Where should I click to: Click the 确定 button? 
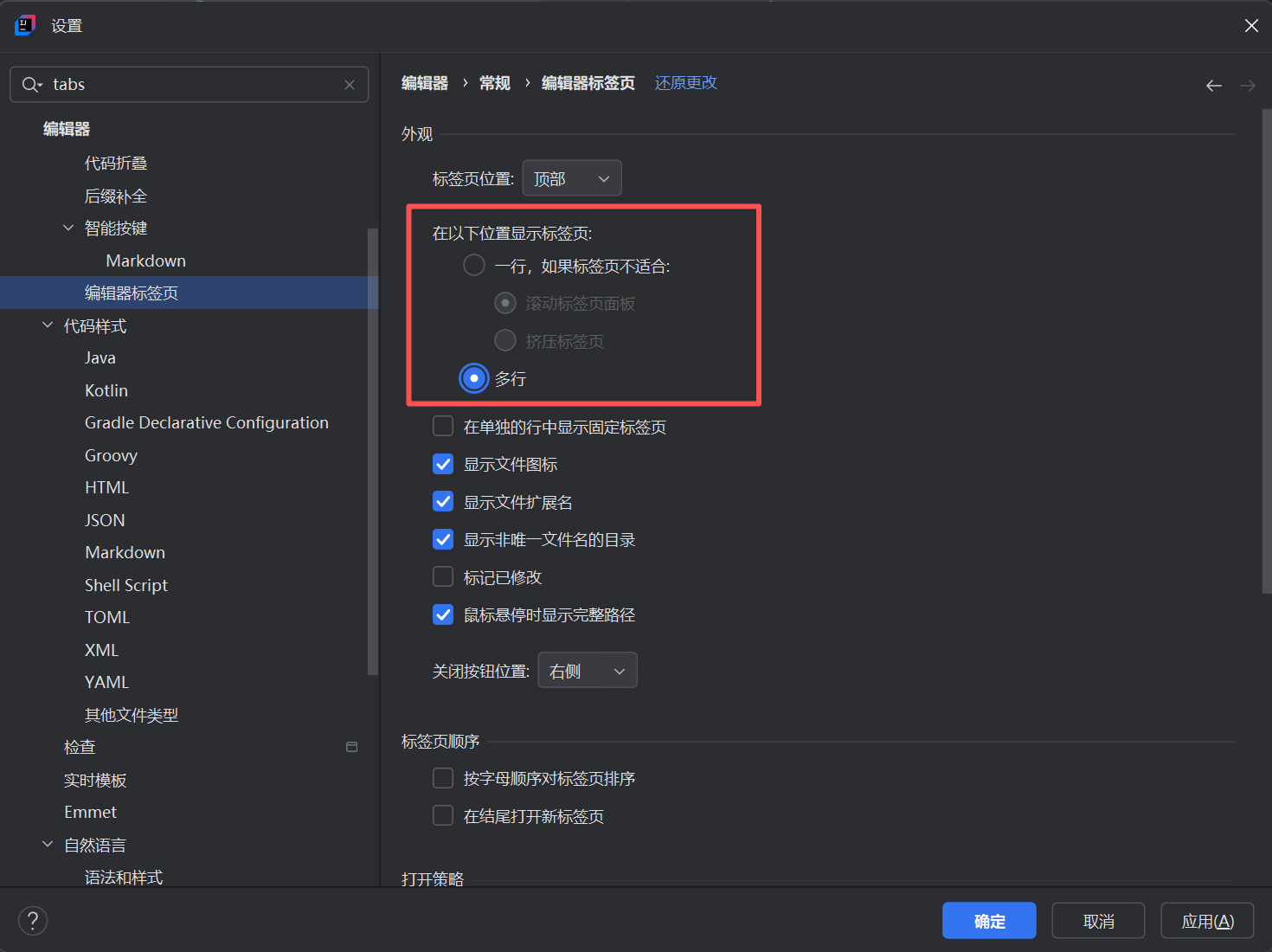tap(989, 920)
